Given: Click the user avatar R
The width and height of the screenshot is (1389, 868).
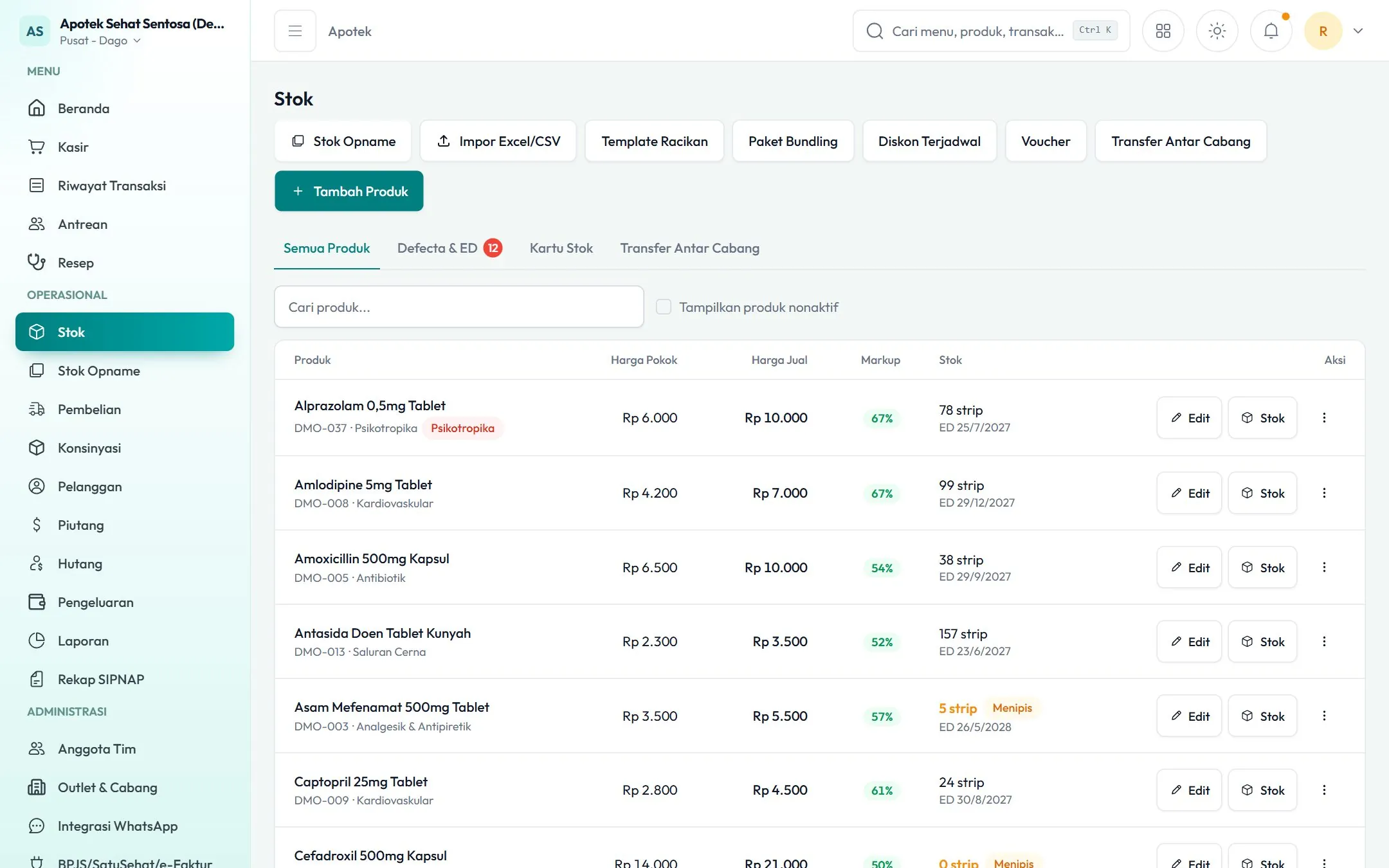Looking at the screenshot, I should (1323, 31).
